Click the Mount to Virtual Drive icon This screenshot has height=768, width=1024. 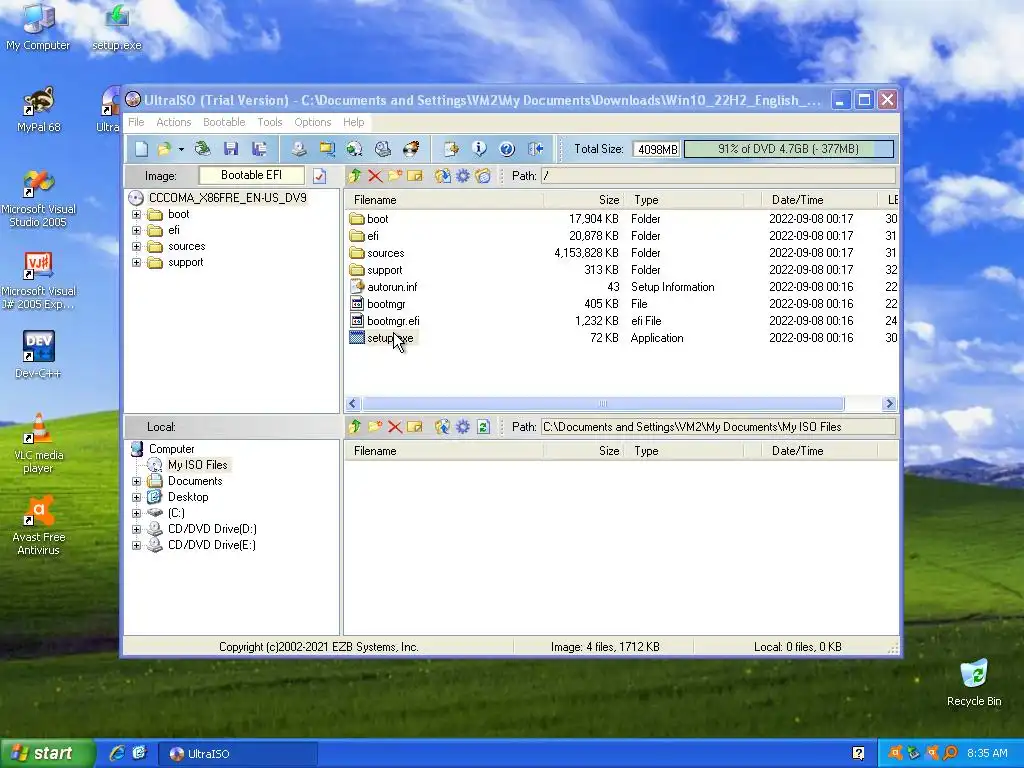tap(383, 149)
